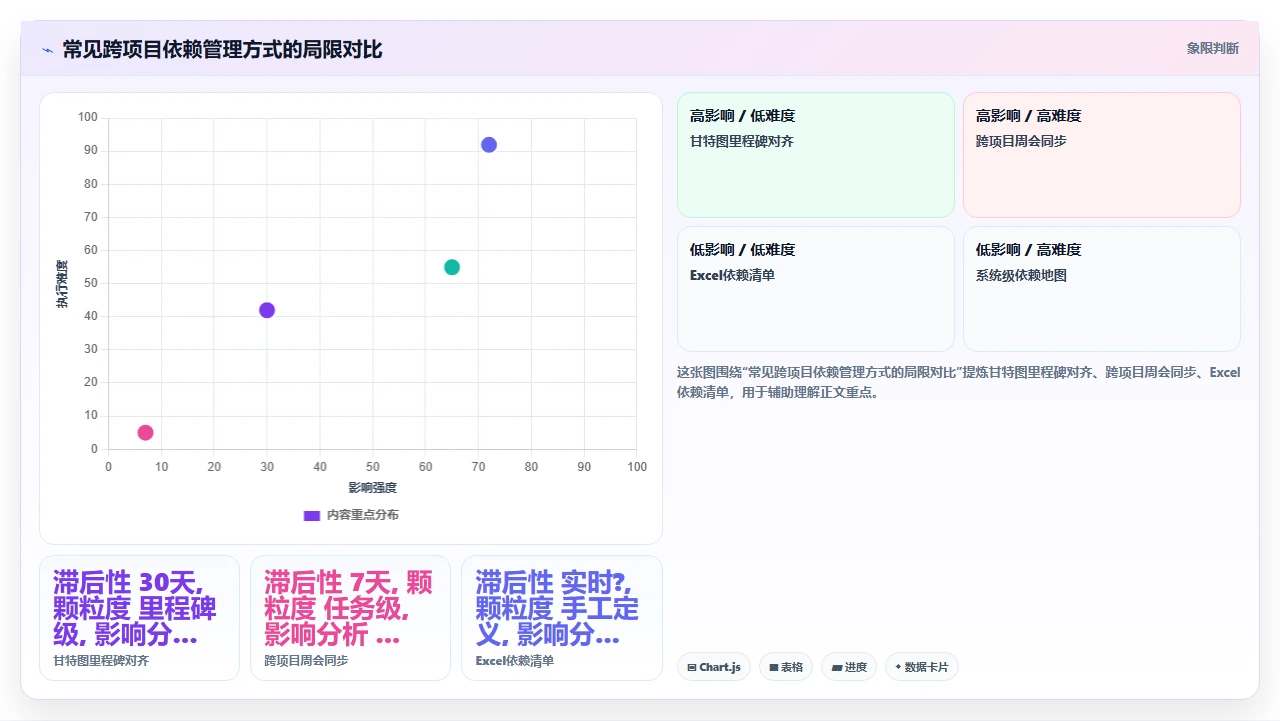Click the 数据卡片 chip icon
The width and height of the screenshot is (1280, 721).
pos(898,667)
